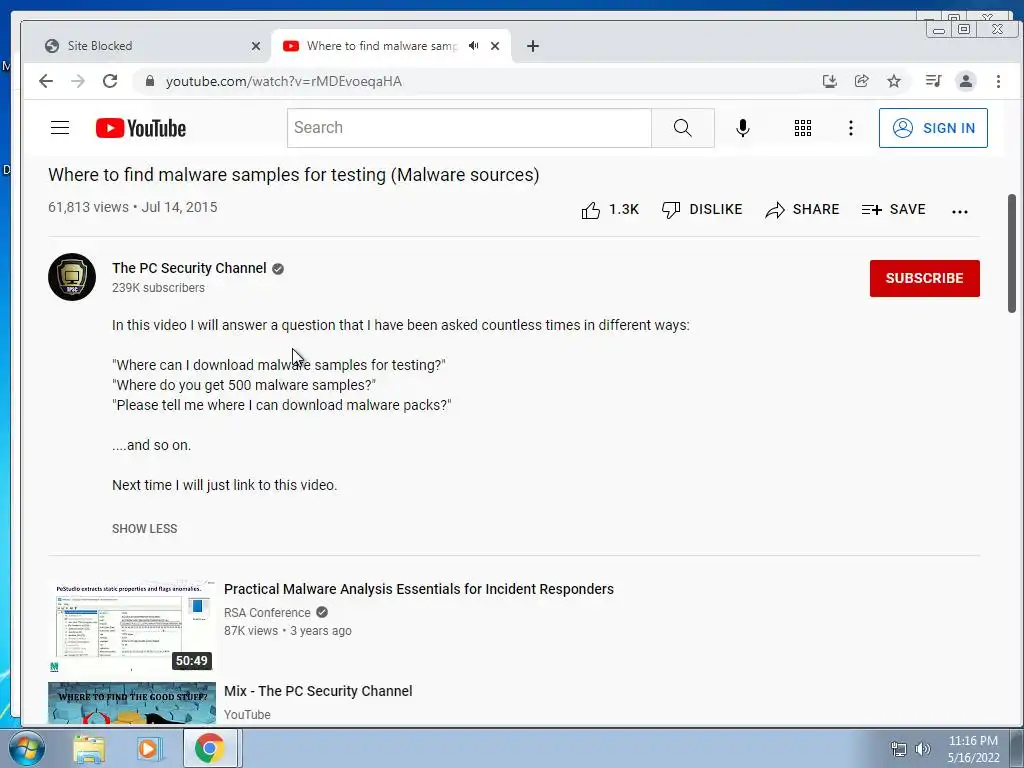Open the Mix - The PC Security Channel title

pyautogui.click(x=318, y=691)
